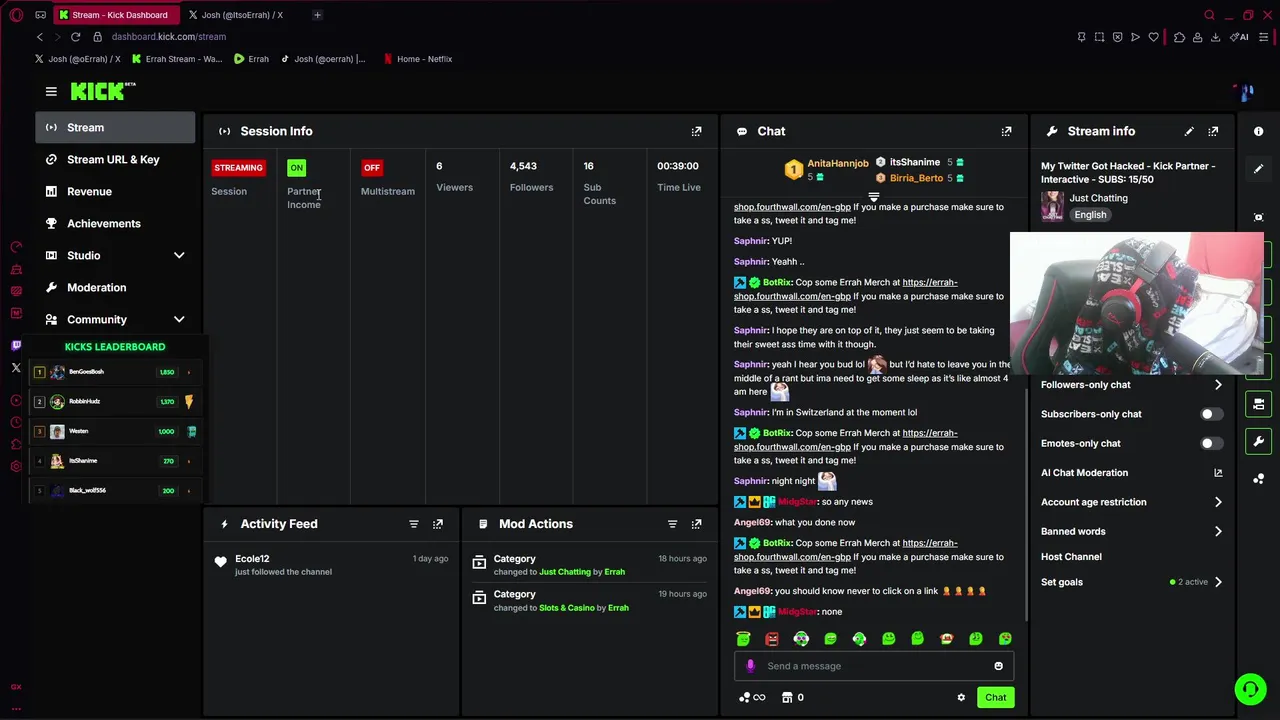This screenshot has width=1280, height=720.
Task: Click the Just Chatting category thumbnail
Action: [x=1052, y=206]
